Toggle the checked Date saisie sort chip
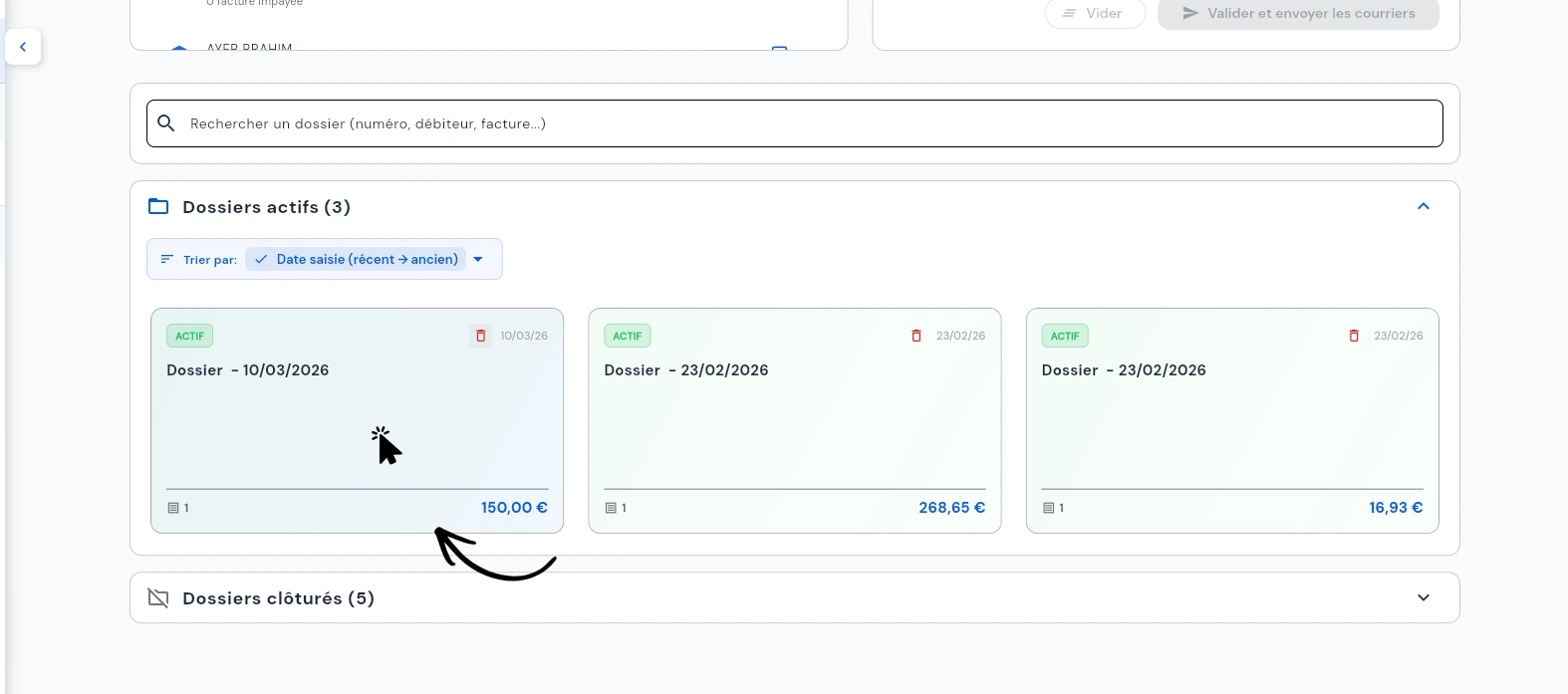 (357, 259)
